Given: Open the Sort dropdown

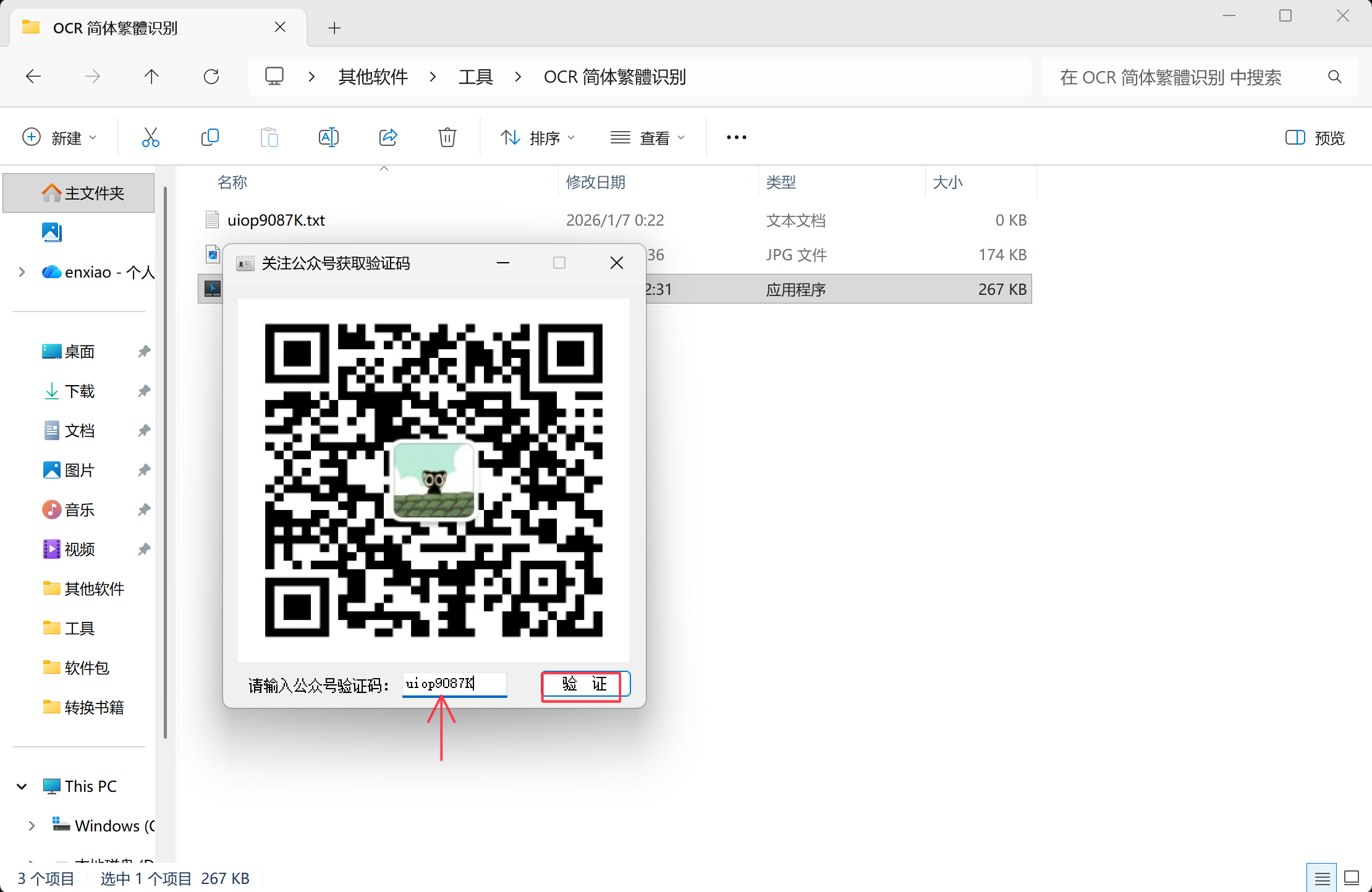Looking at the screenshot, I should [x=537, y=137].
